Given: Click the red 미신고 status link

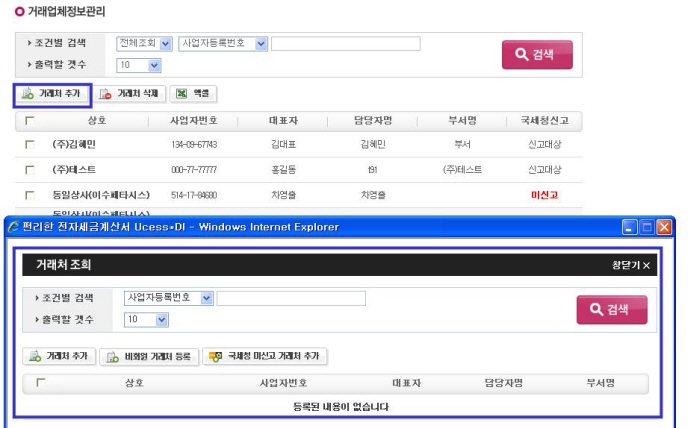Looking at the screenshot, I should click(544, 195).
